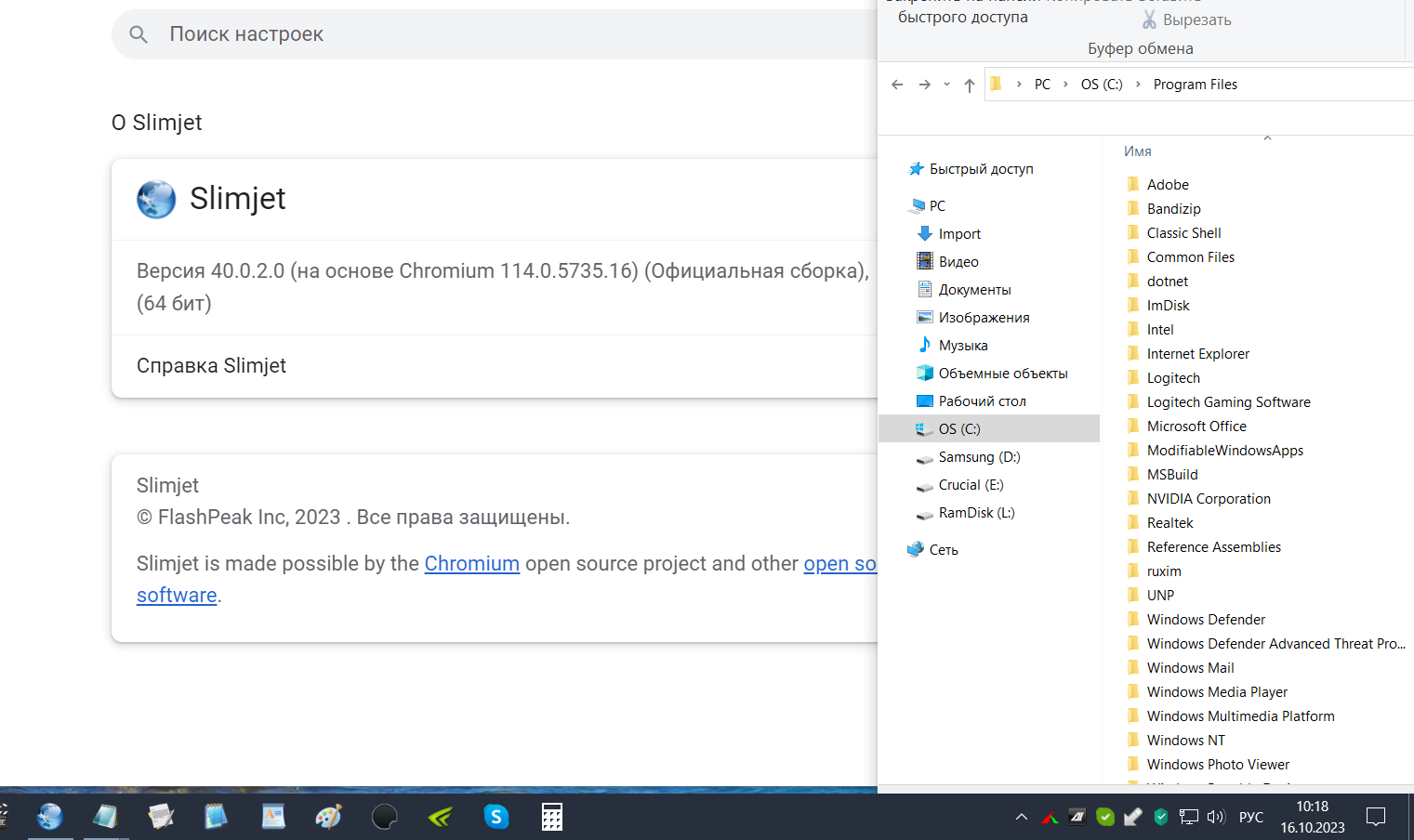Click Program Files in the address bar

coord(1196,85)
